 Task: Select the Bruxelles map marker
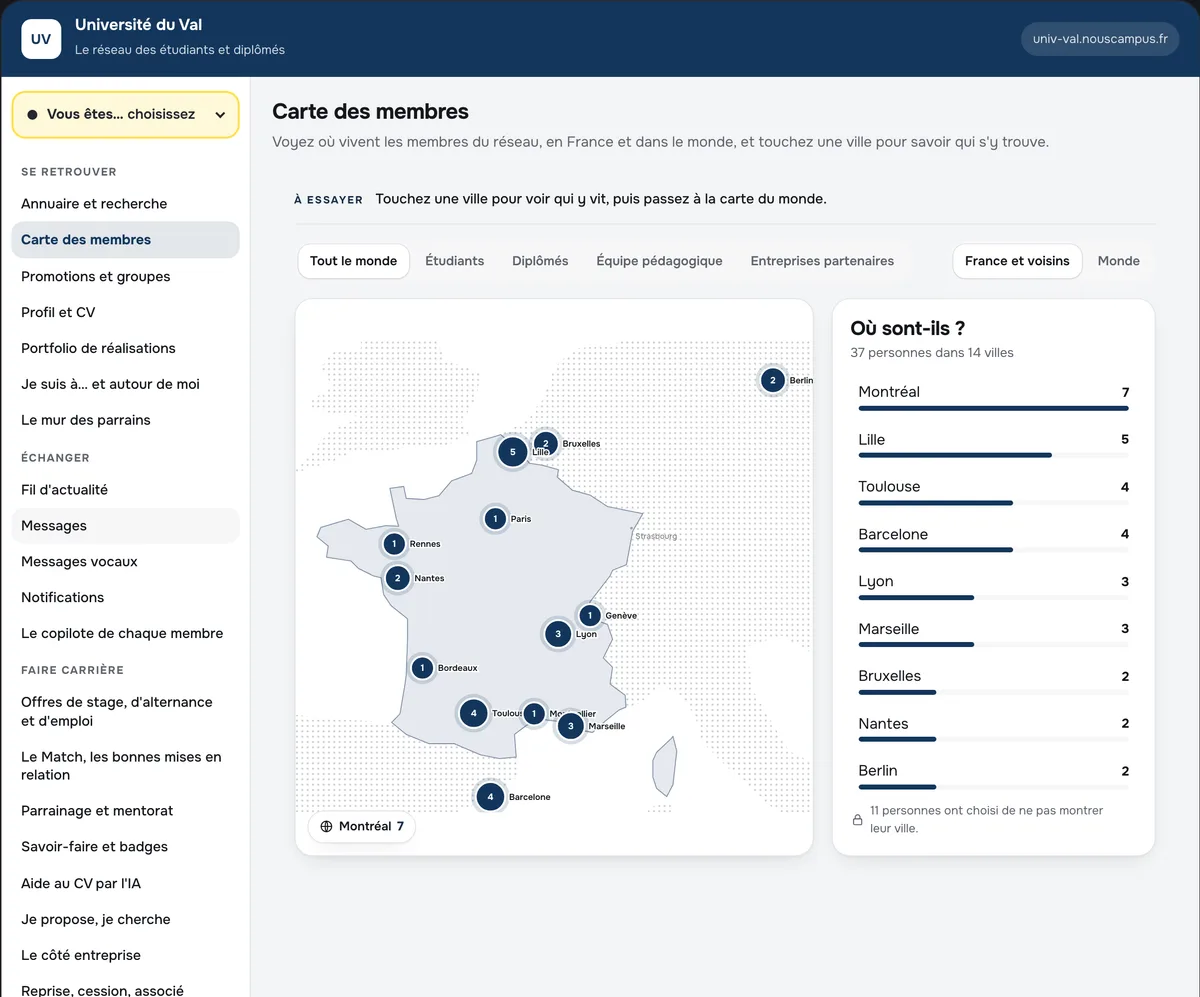click(x=545, y=443)
